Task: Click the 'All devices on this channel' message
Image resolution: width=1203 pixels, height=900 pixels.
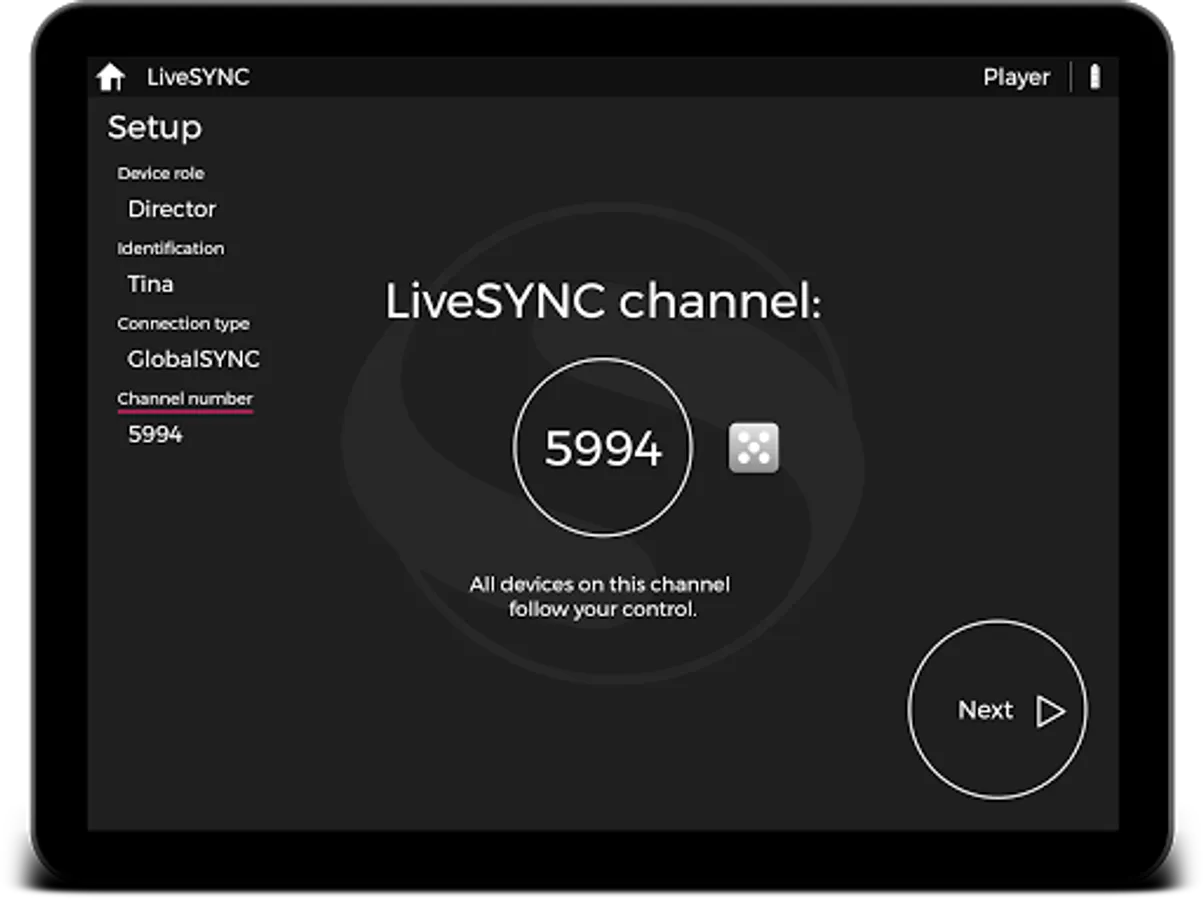Action: (x=600, y=596)
